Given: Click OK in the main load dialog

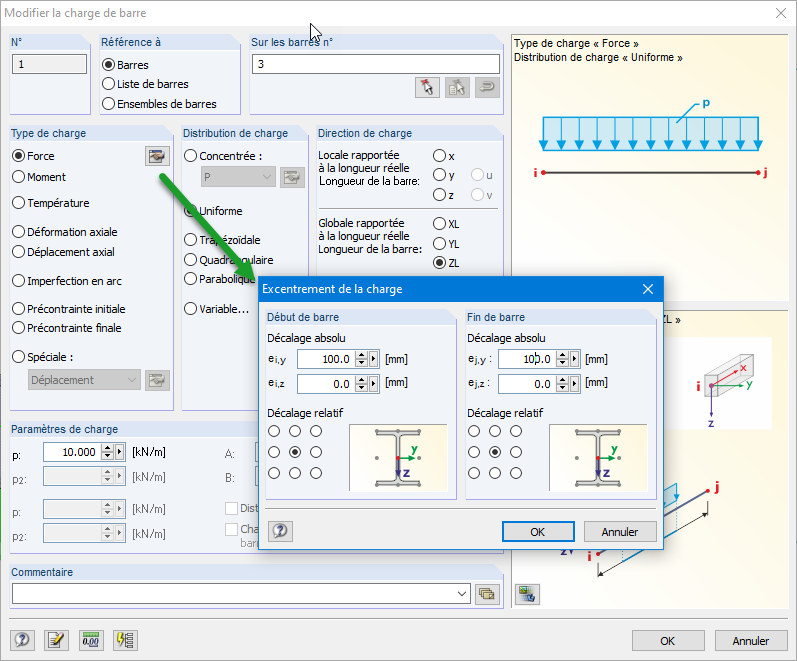Looking at the screenshot, I should point(668,641).
